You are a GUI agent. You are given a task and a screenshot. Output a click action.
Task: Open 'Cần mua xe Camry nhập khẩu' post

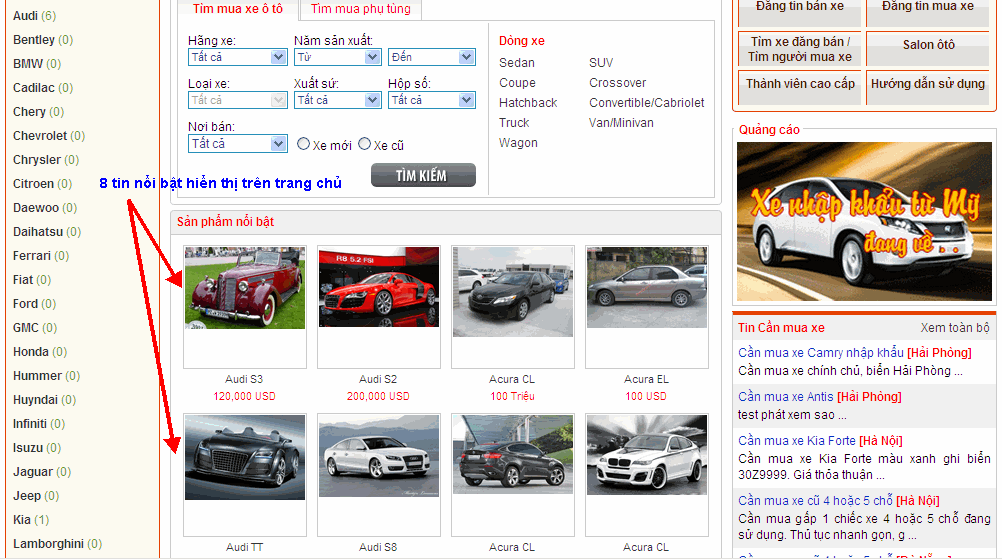(x=821, y=352)
